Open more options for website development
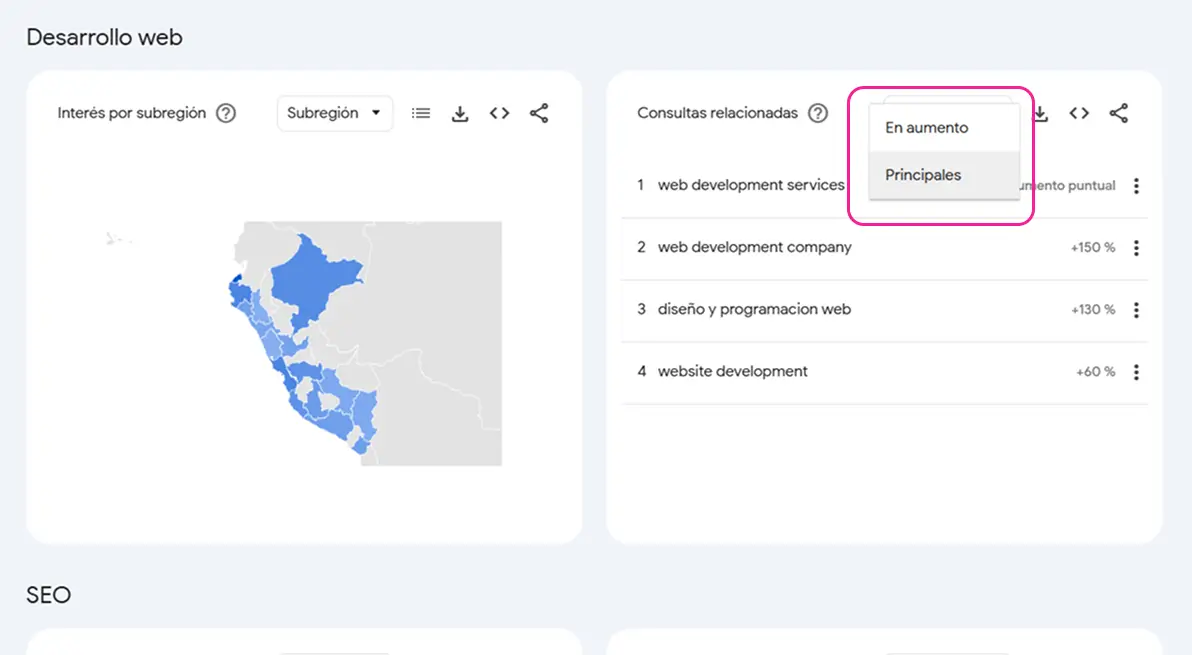This screenshot has width=1192, height=655. point(1137,372)
